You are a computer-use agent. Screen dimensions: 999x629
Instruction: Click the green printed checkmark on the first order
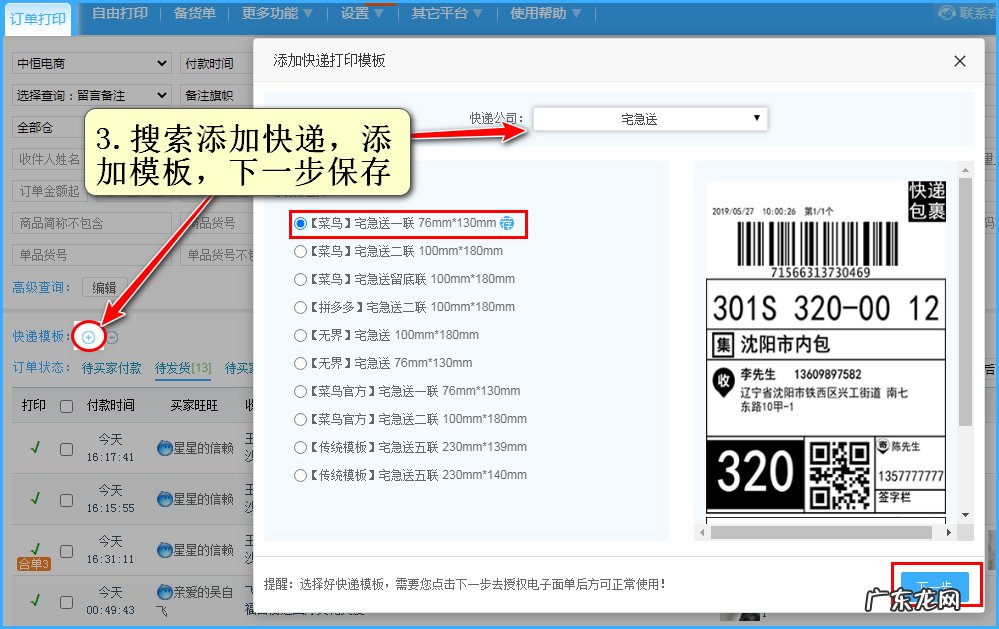coord(36,446)
